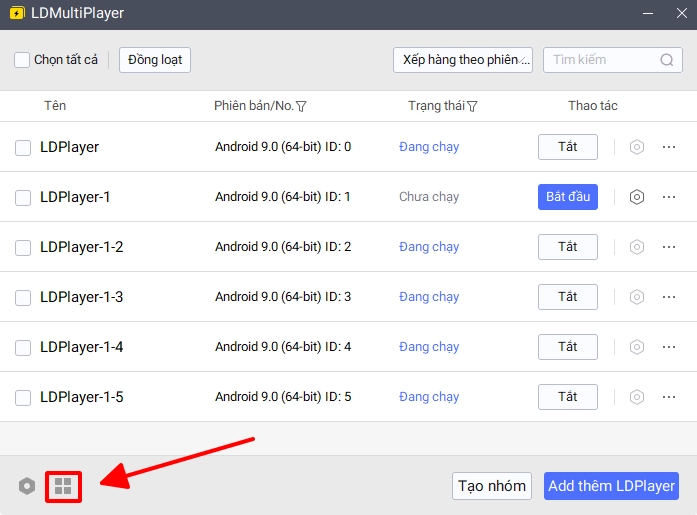The image size is (697, 515).
Task: Open more options menu for LDPlayer-1-5
Action: point(669,397)
